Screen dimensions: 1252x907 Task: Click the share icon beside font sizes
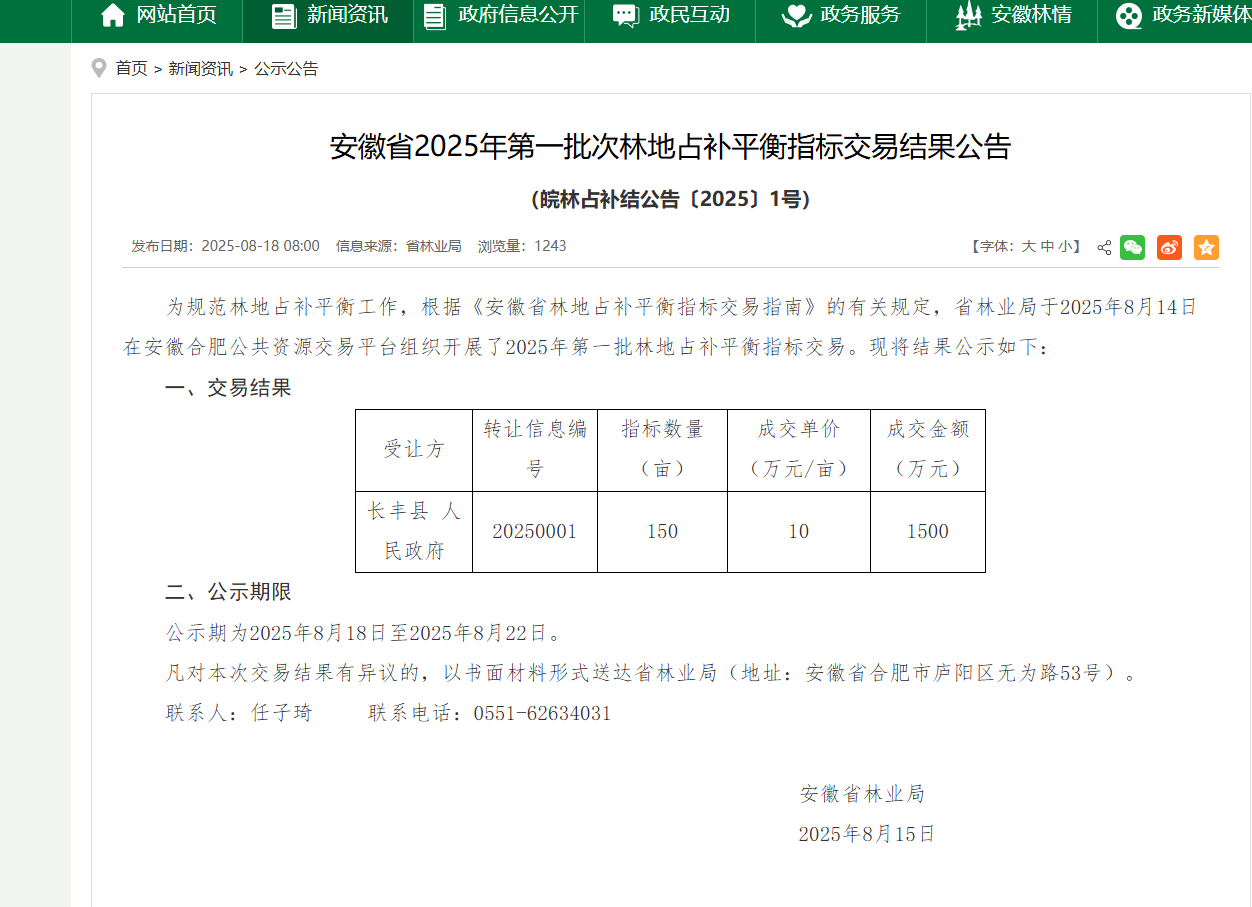(1104, 247)
